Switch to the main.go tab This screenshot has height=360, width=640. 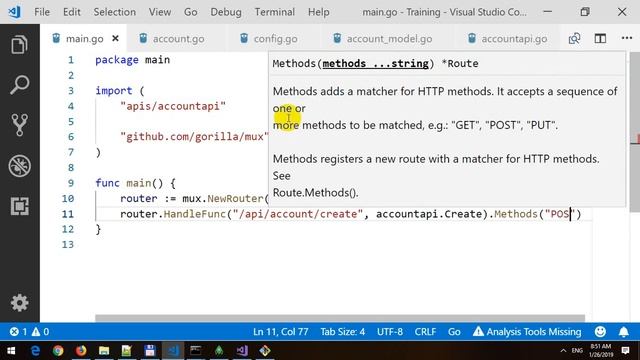coord(84,38)
